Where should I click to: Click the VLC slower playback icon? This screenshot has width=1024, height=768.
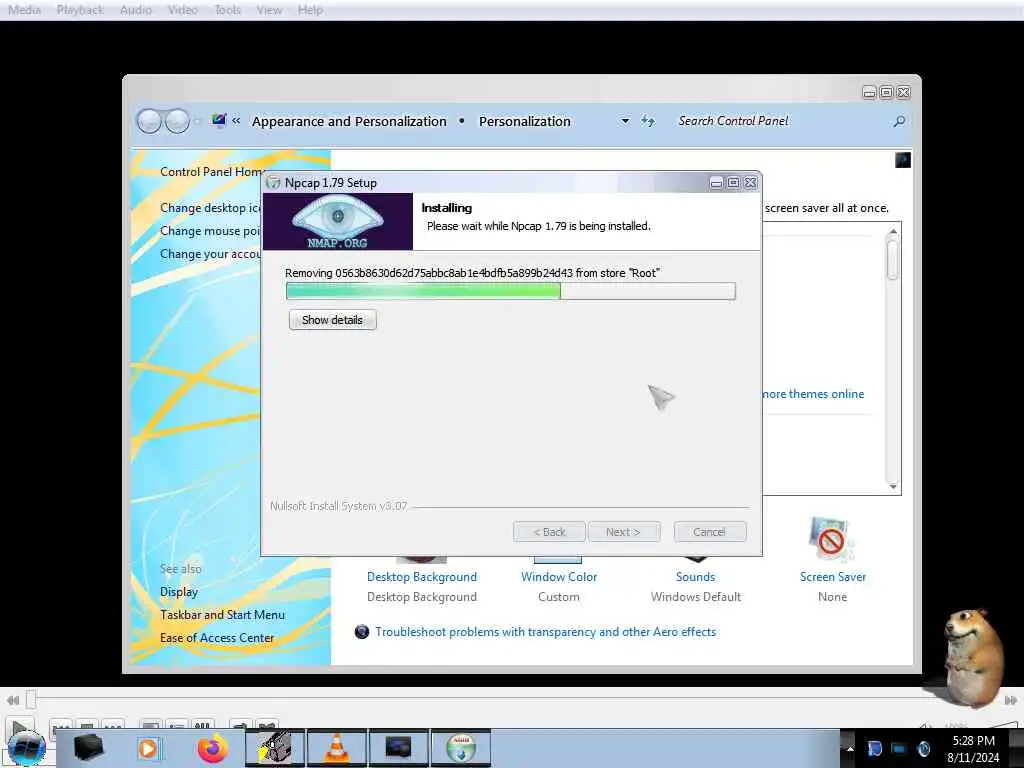coord(13,700)
